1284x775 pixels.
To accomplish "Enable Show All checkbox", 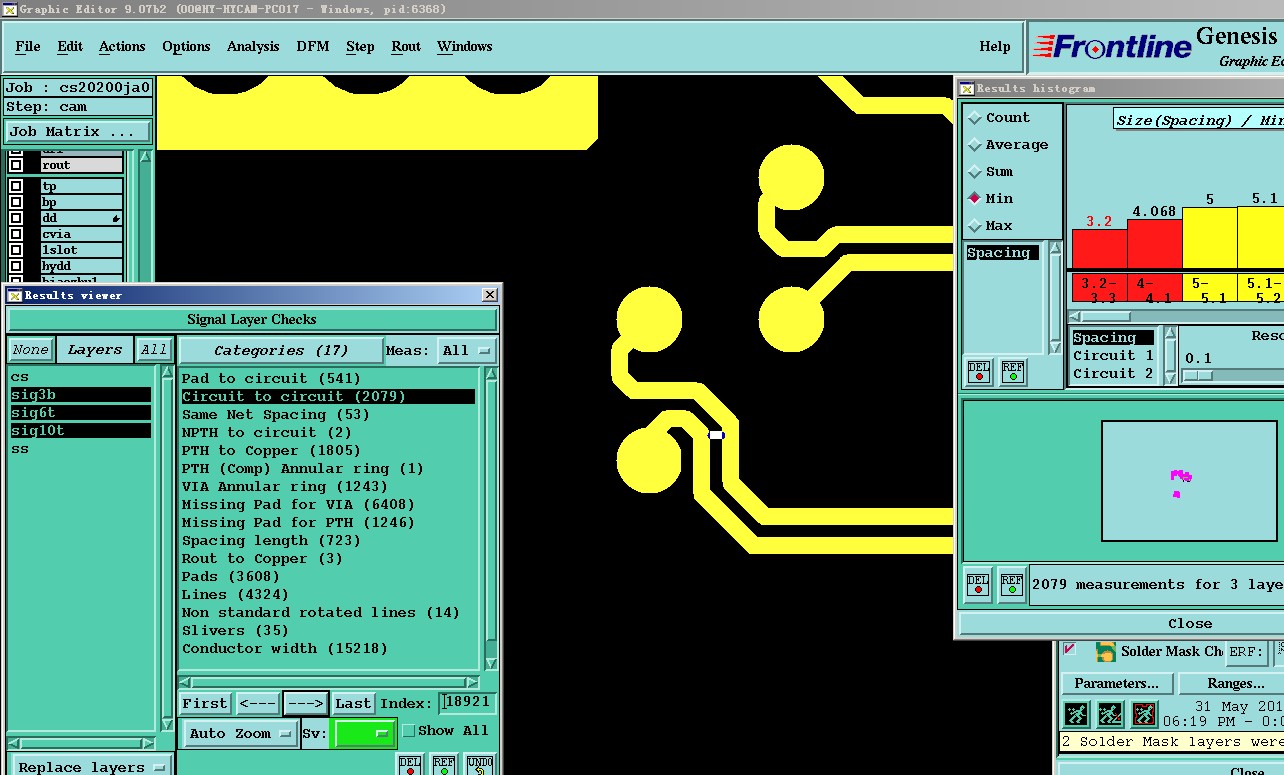I will point(408,731).
